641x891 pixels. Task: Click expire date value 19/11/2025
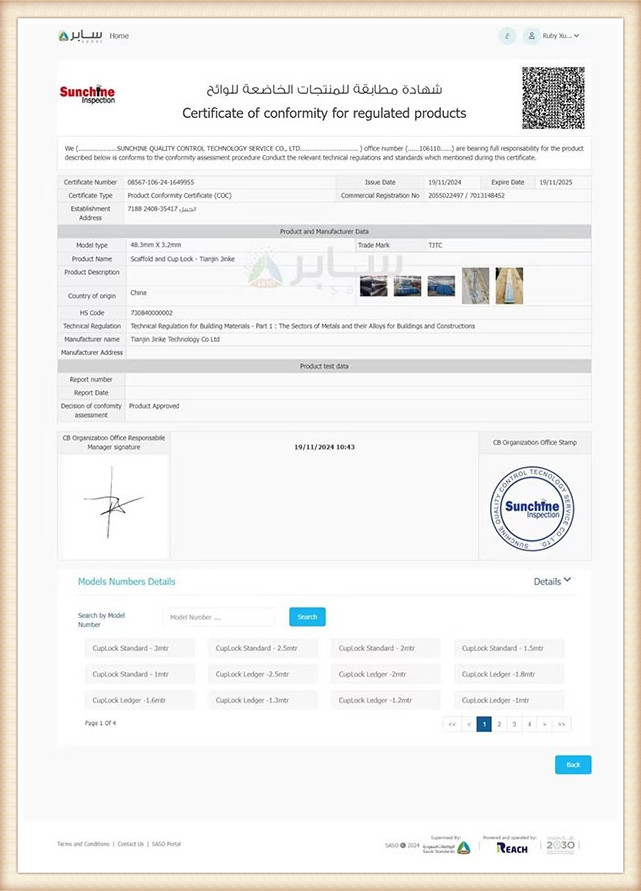[x=556, y=182]
